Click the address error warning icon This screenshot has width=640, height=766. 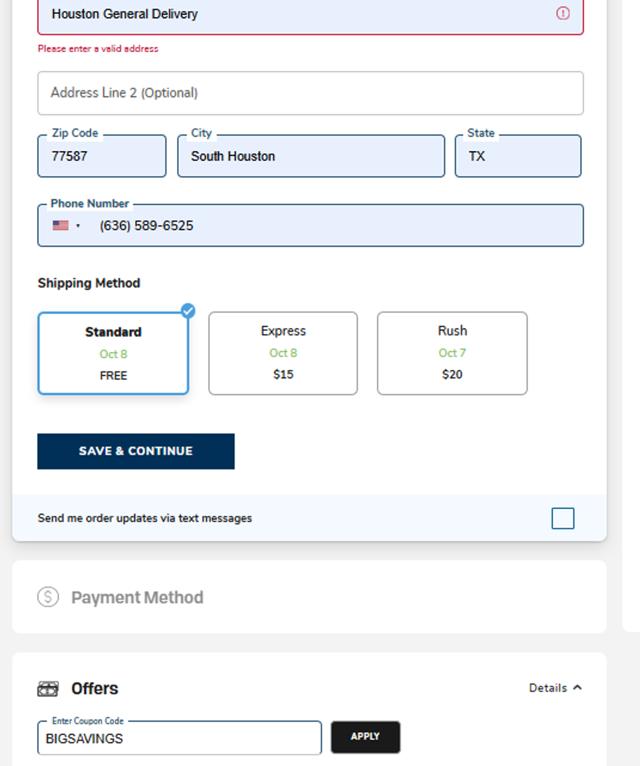click(x=562, y=14)
